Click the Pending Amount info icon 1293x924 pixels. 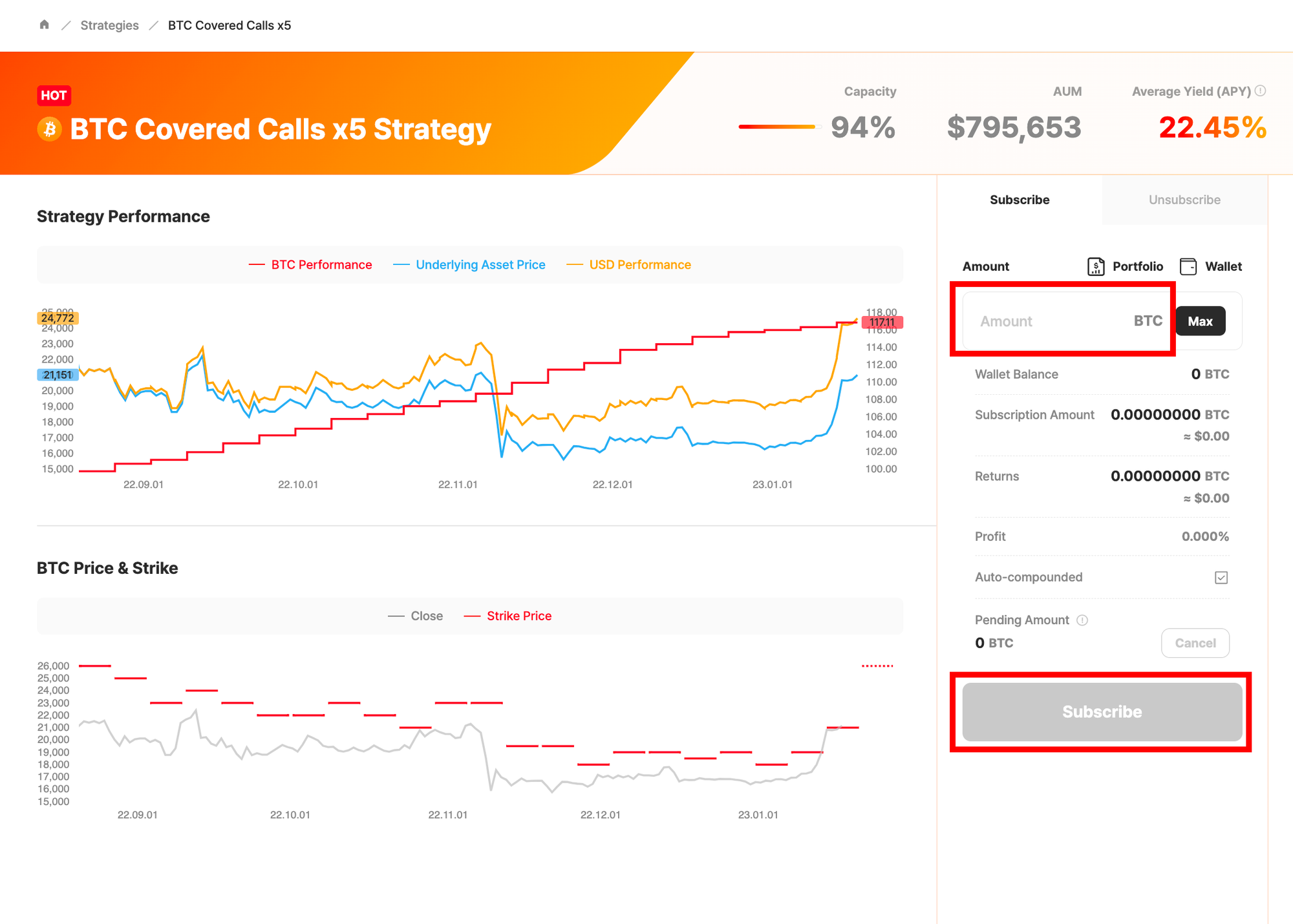pyautogui.click(x=1082, y=620)
